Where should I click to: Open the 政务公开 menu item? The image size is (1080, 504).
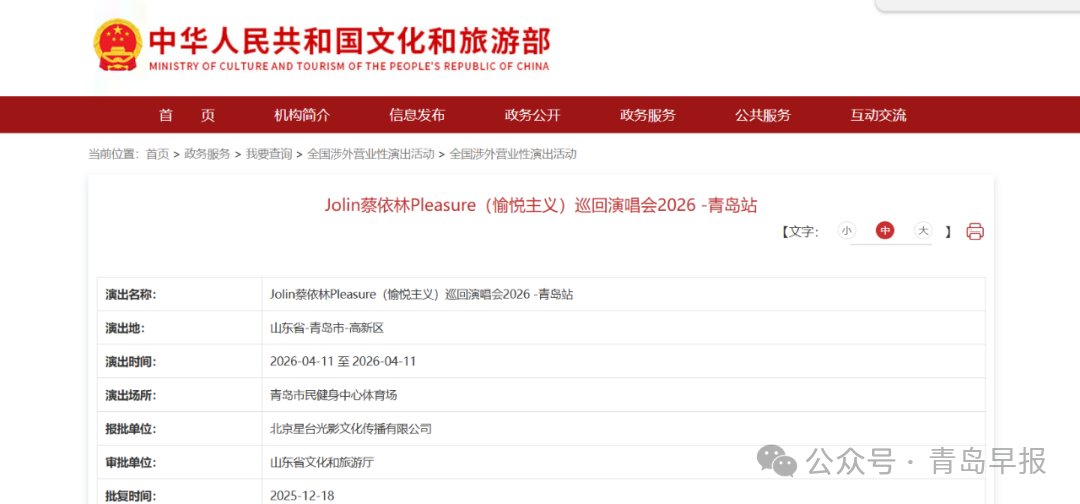tap(532, 115)
